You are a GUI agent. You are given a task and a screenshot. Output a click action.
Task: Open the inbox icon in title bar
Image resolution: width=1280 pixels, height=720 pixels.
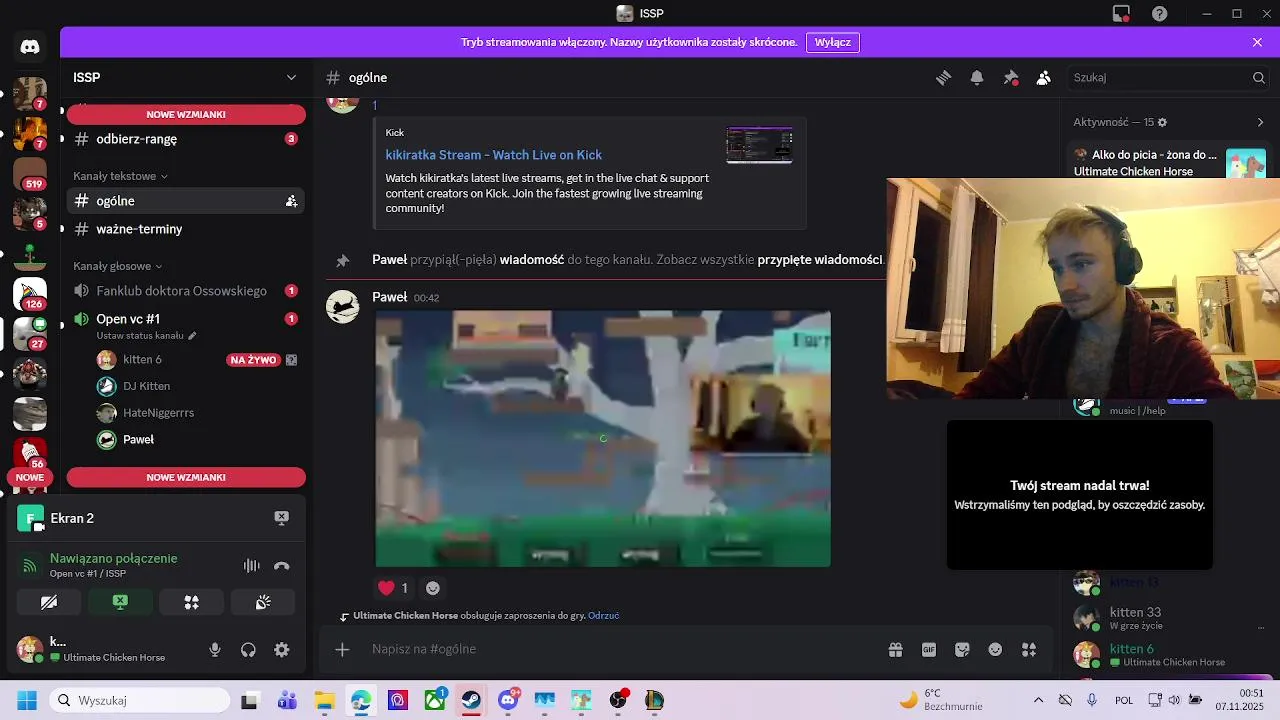tap(1121, 14)
